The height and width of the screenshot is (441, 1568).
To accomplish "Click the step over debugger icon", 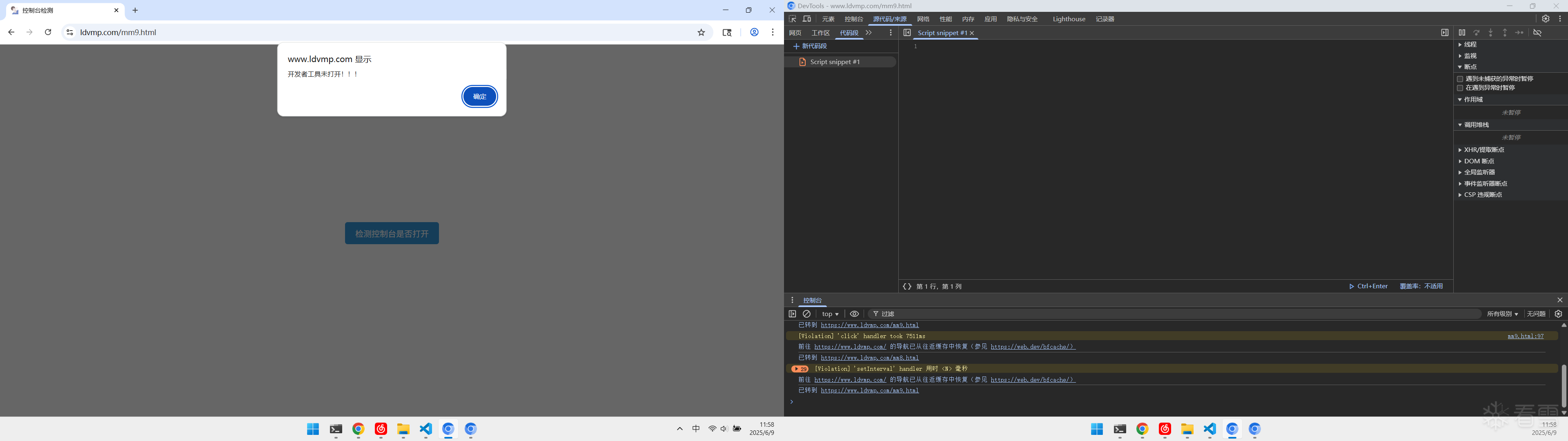I will [1476, 33].
